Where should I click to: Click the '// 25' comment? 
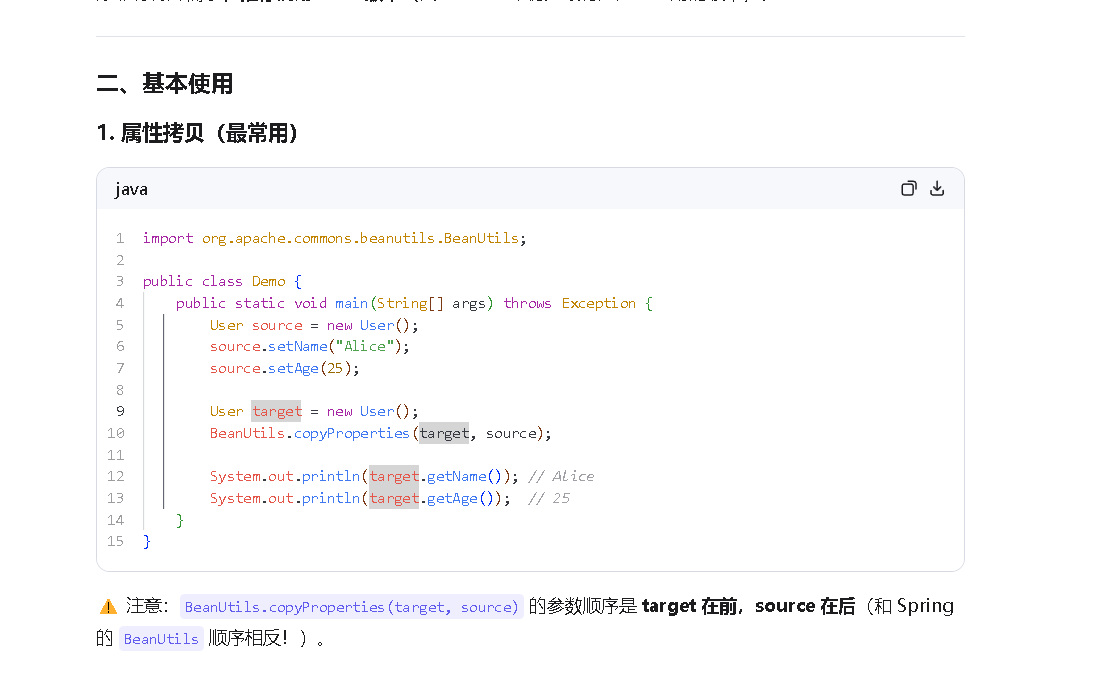(x=549, y=498)
